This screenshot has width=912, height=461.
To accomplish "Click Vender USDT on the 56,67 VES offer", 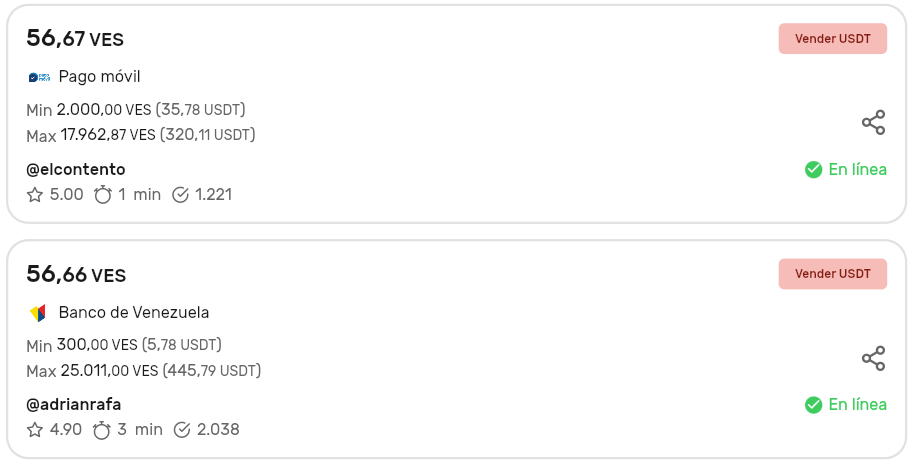I will tap(832, 38).
